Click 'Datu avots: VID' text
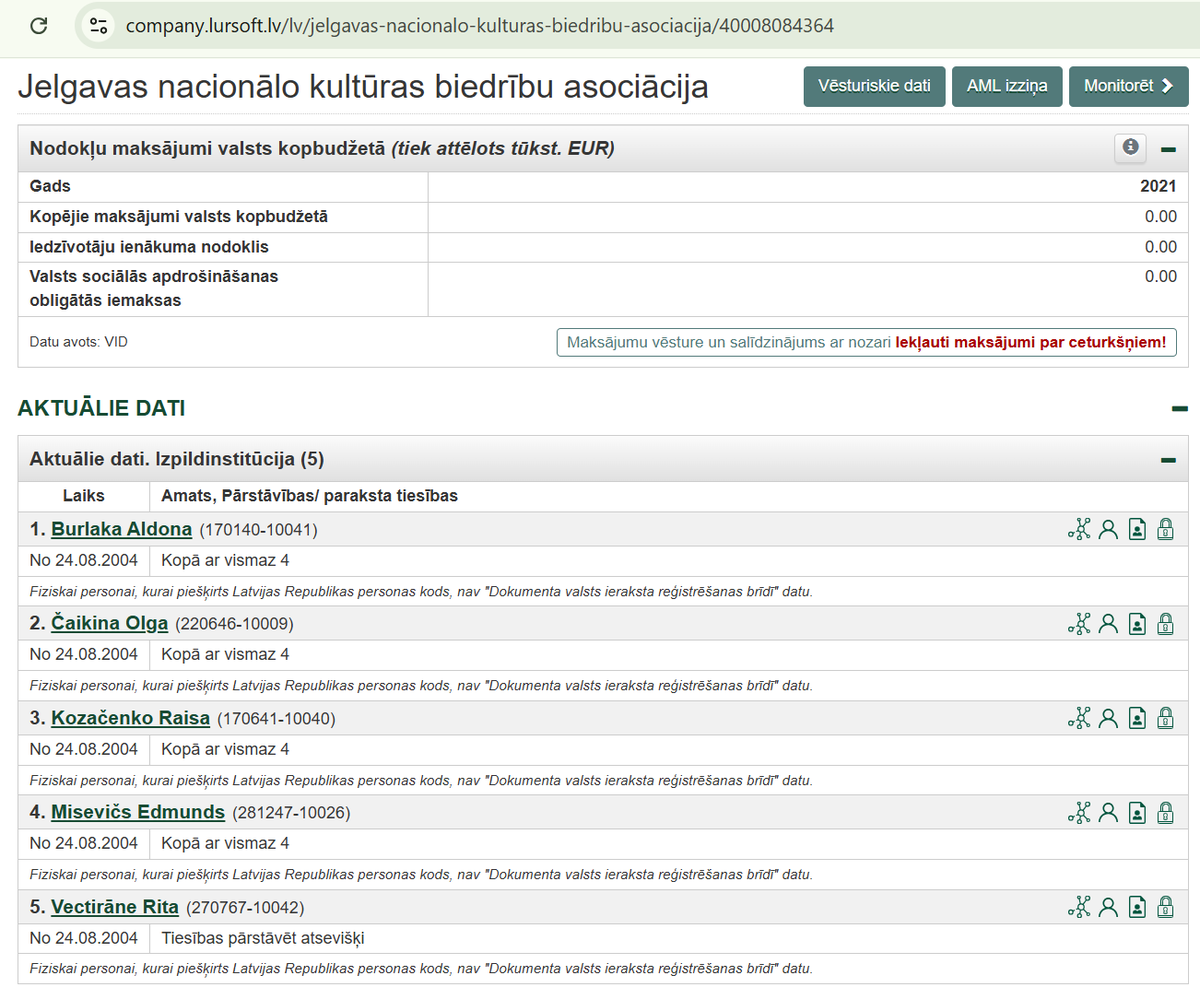This screenshot has height=999, width=1200. pos(79,342)
